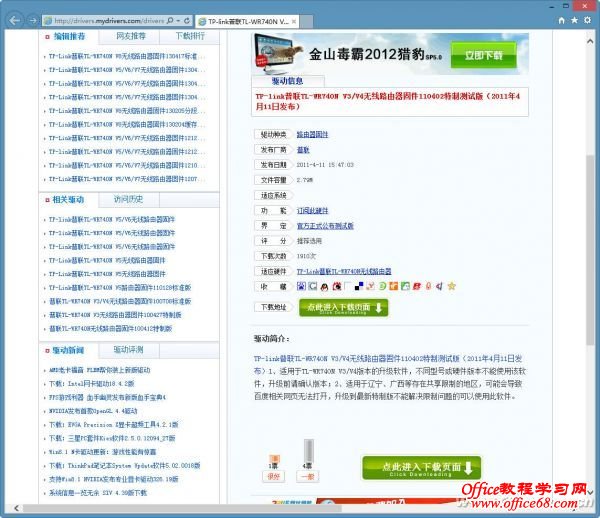Open the 130417标准 firmware link in 编辑推荐
Image resolution: width=600 pixels, height=518 pixels.
point(127,56)
